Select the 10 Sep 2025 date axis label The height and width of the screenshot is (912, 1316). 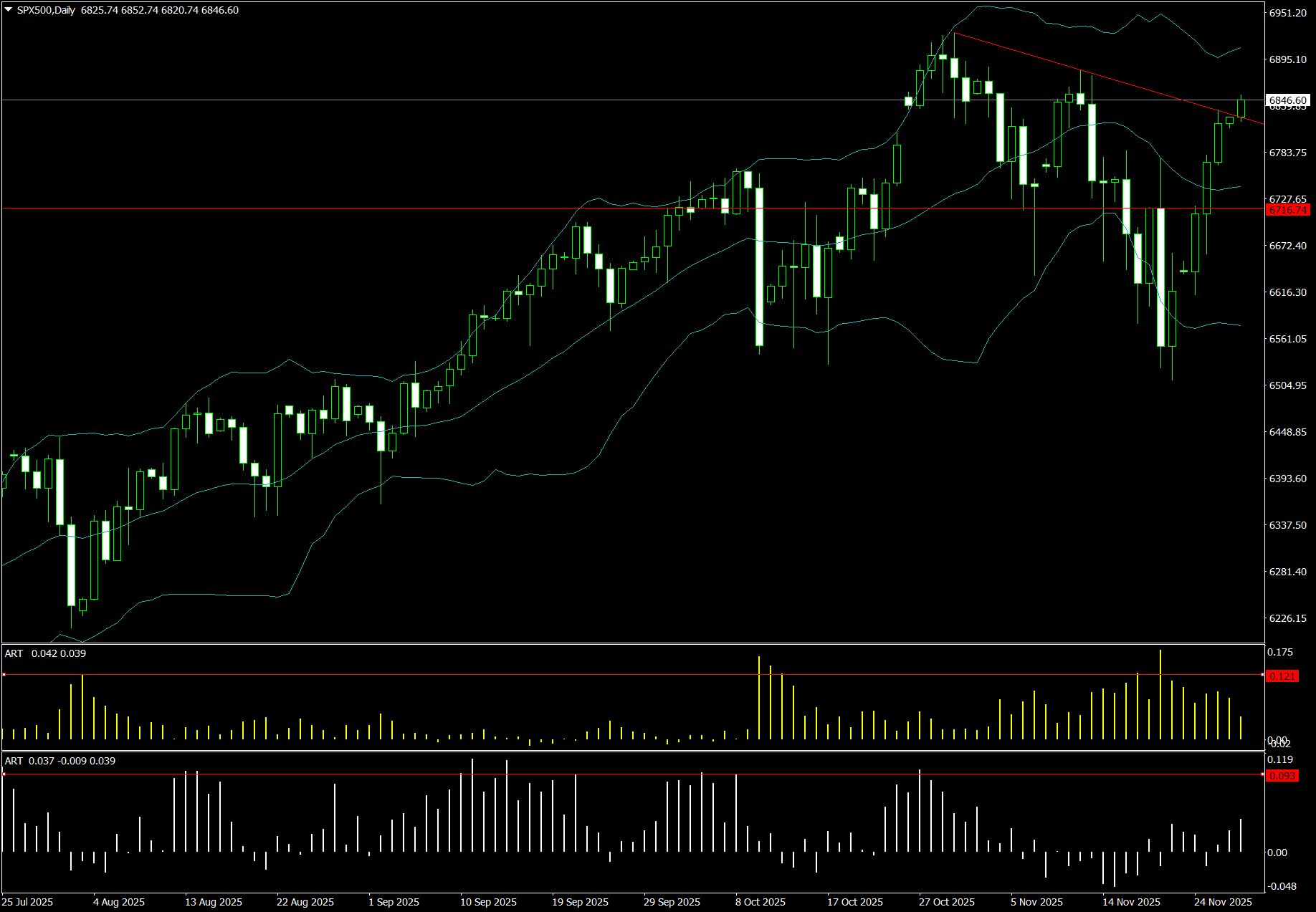[x=488, y=902]
